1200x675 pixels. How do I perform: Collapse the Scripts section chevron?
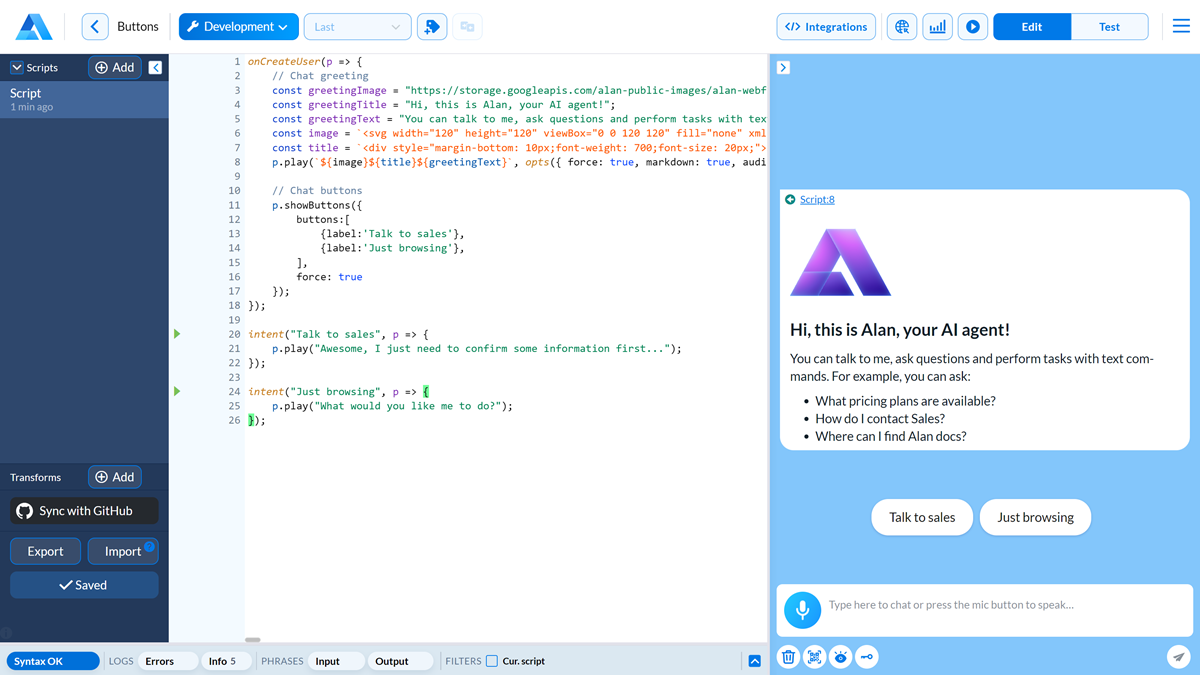coord(17,68)
